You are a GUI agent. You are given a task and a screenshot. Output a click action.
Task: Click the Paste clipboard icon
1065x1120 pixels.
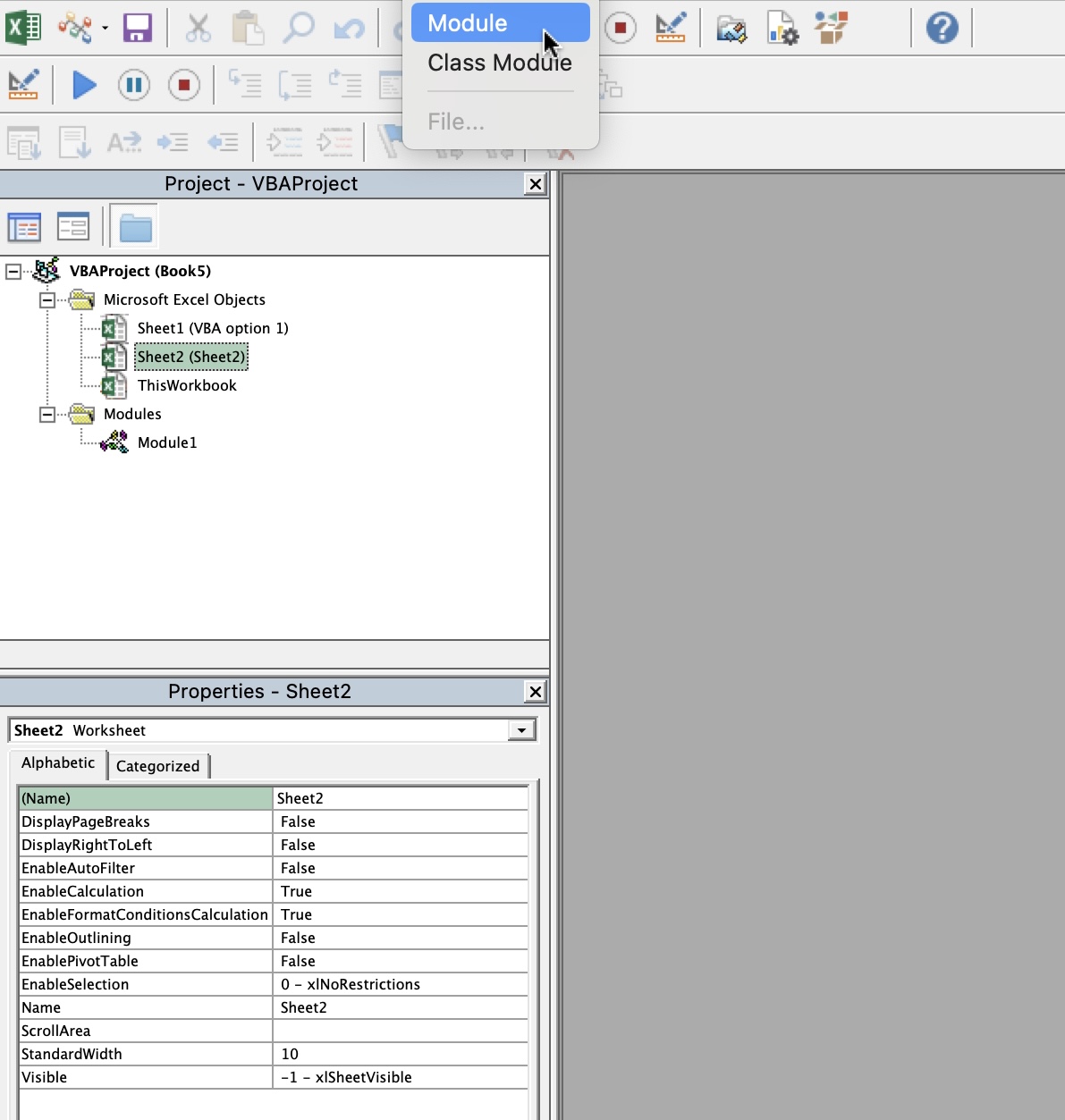point(247,27)
